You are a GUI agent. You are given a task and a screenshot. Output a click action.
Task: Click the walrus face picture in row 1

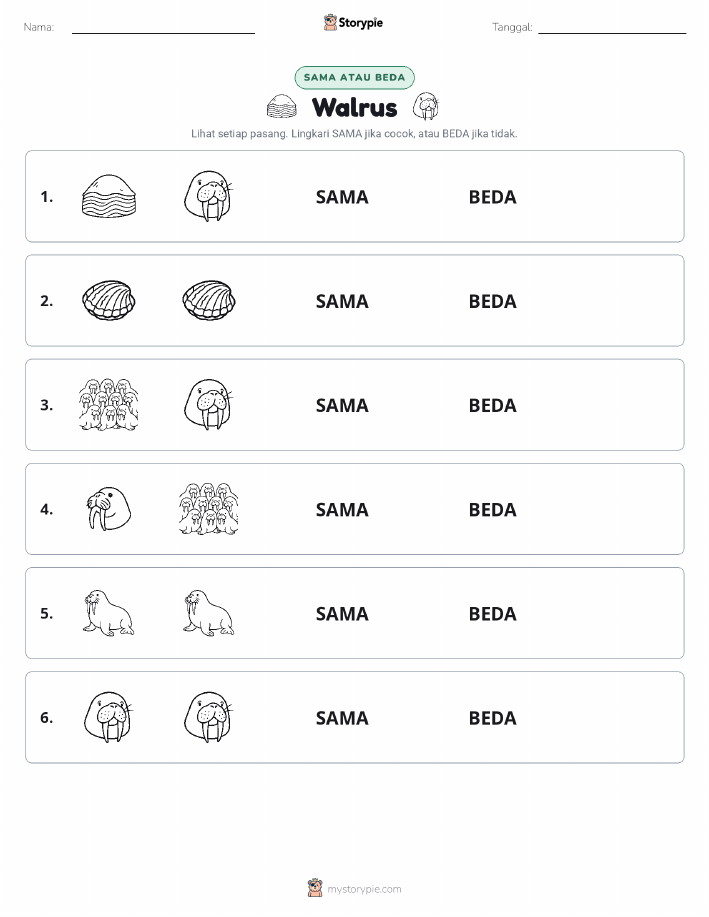click(x=208, y=196)
